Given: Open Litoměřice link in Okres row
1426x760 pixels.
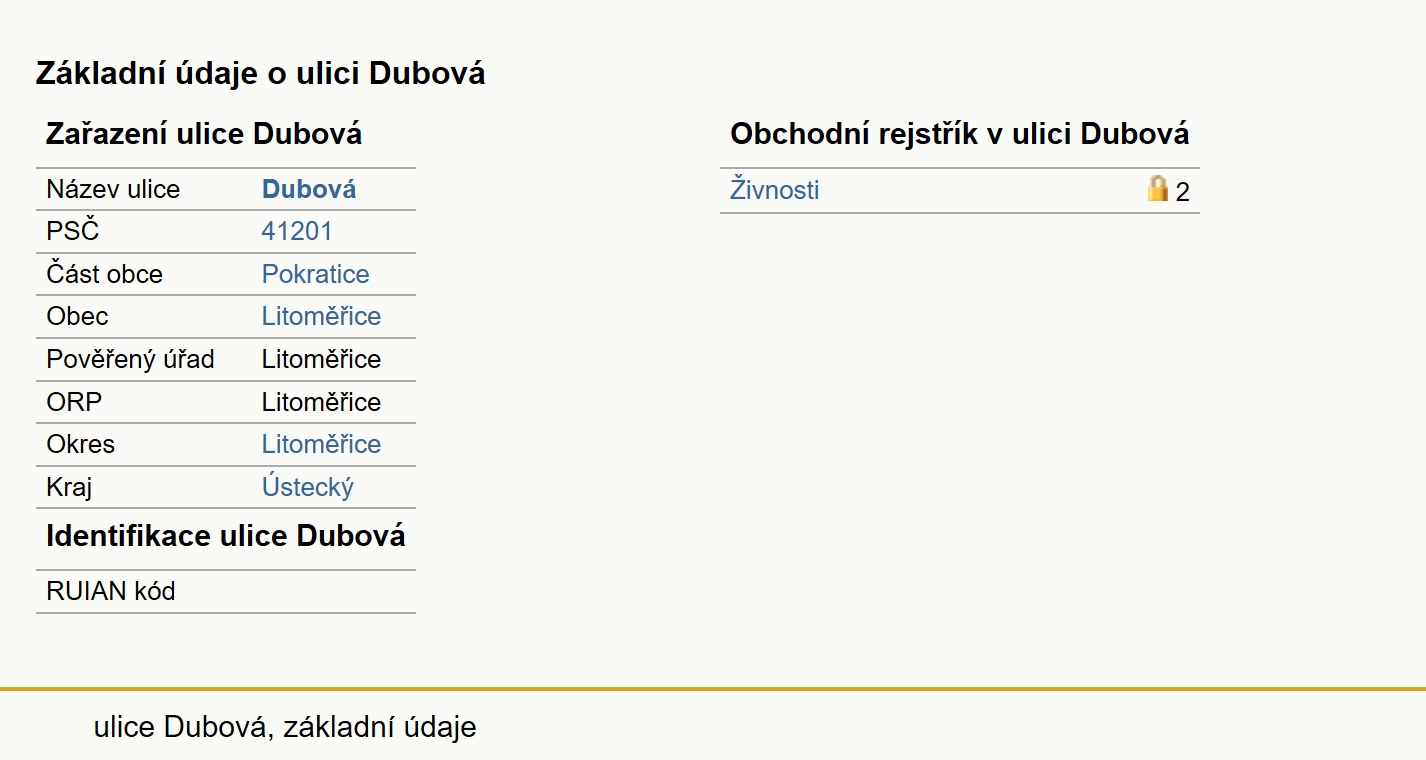Looking at the screenshot, I should point(321,444).
